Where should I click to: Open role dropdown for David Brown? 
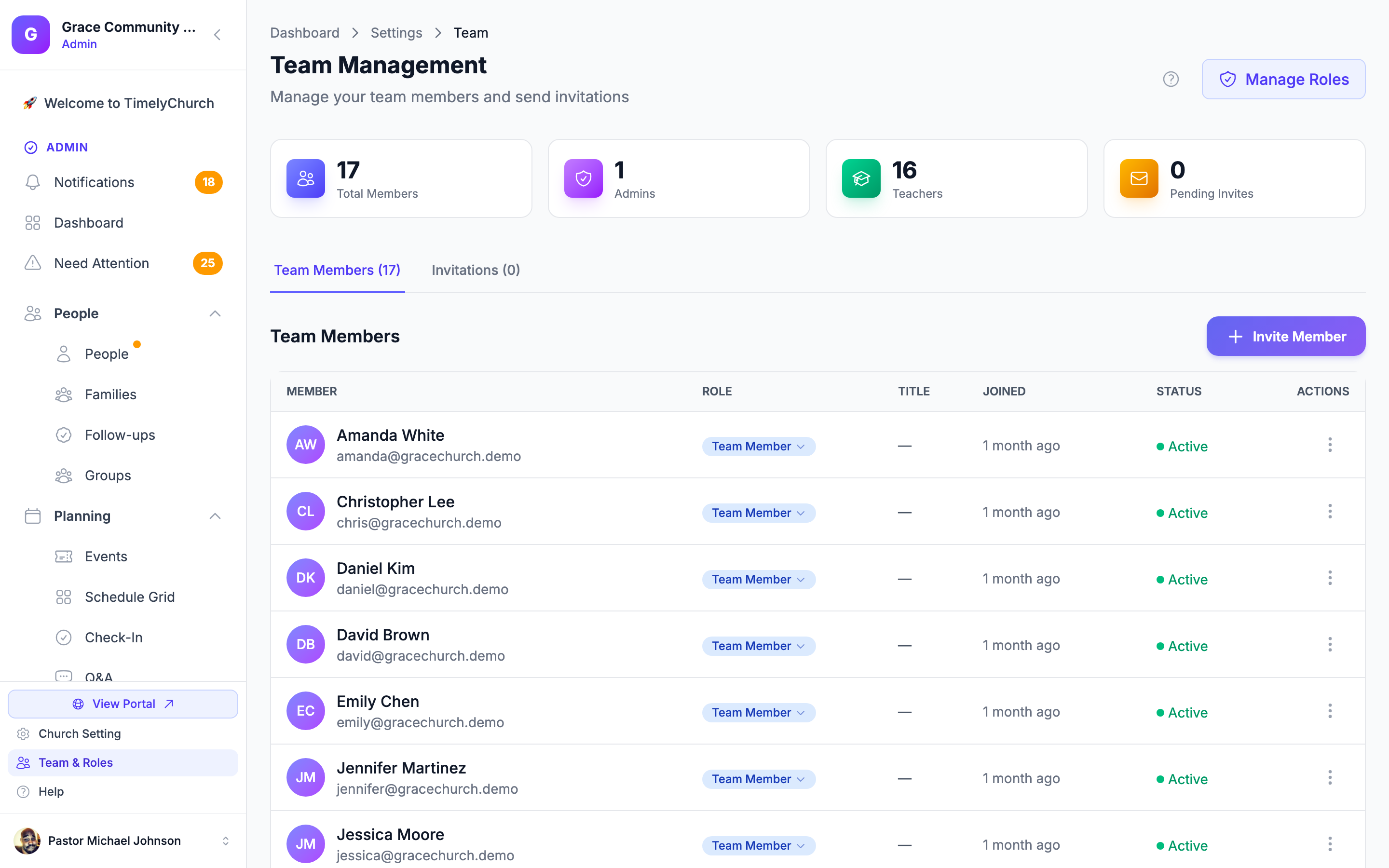coord(758,646)
